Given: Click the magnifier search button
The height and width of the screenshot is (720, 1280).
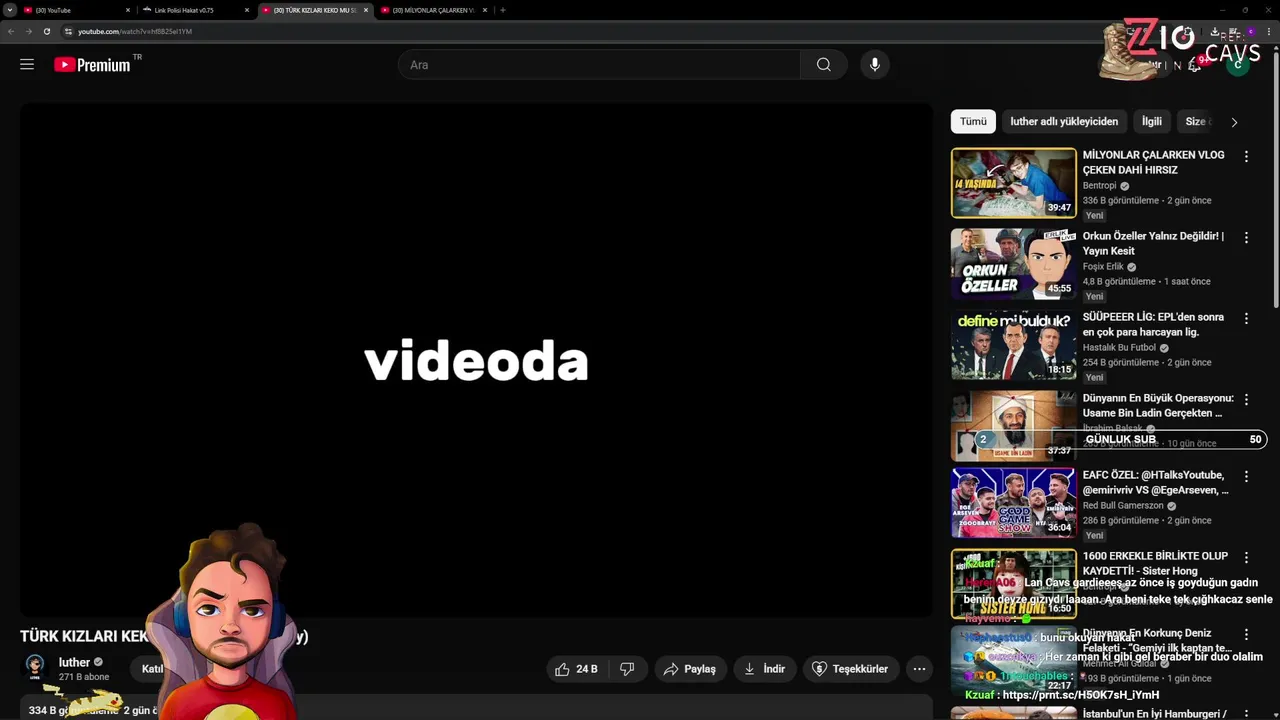Looking at the screenshot, I should [823, 65].
